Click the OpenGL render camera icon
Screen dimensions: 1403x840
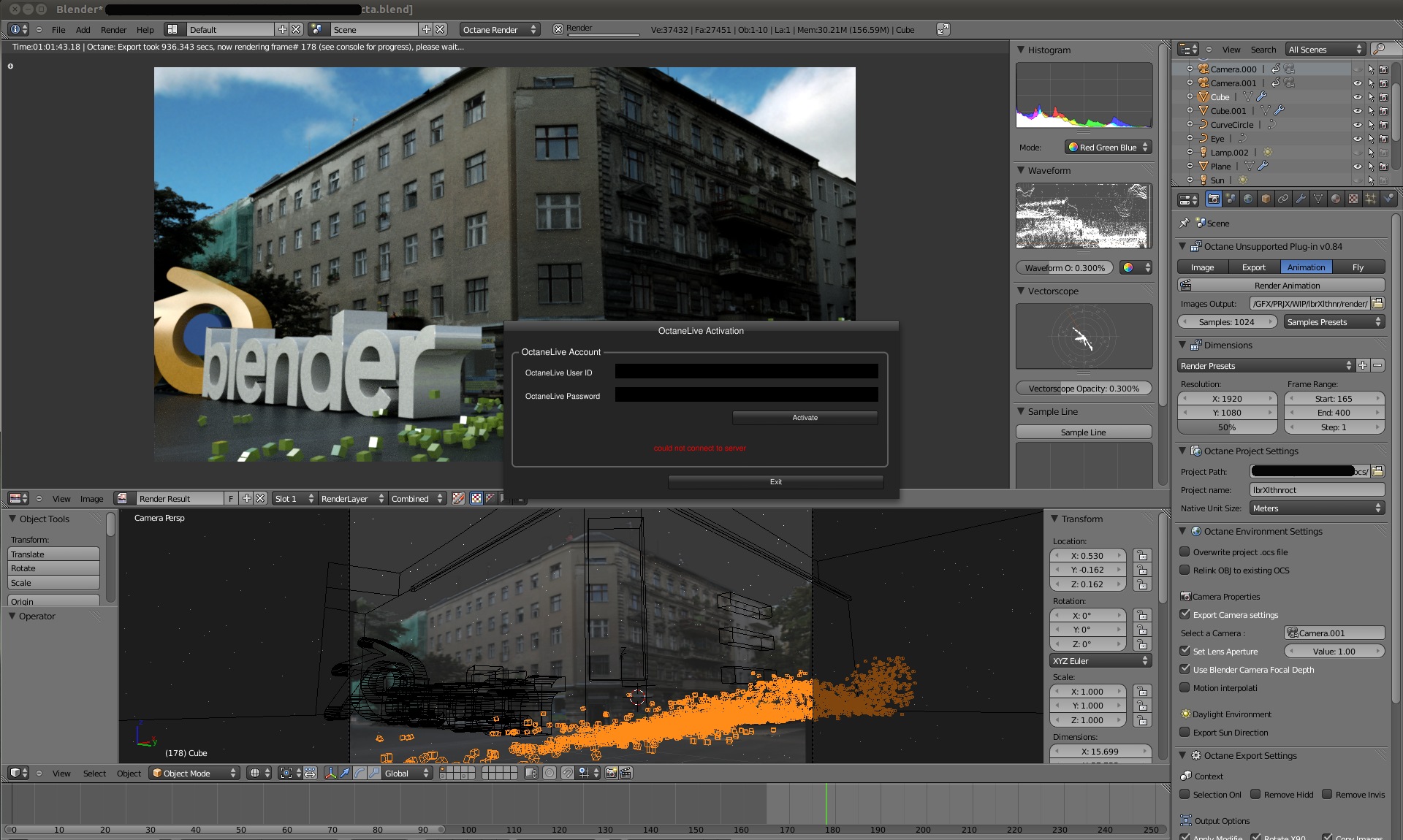(612, 773)
